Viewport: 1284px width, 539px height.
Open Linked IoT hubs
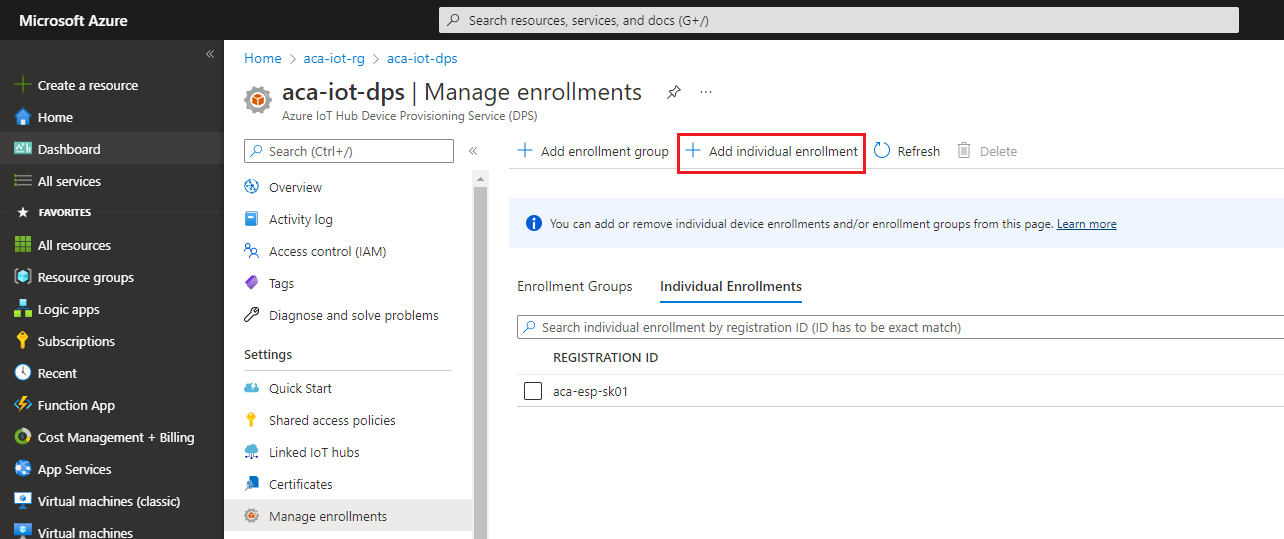click(314, 452)
